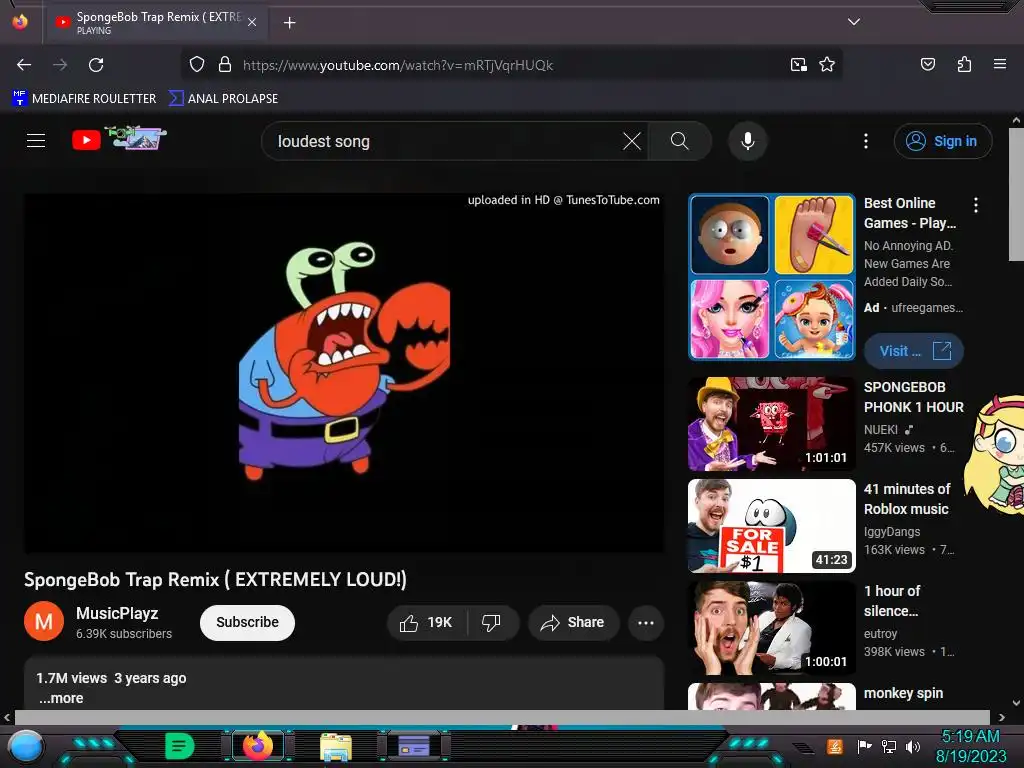Image resolution: width=1024 pixels, height=768 pixels.
Task: Click the browser forward arrow
Action: click(60, 65)
